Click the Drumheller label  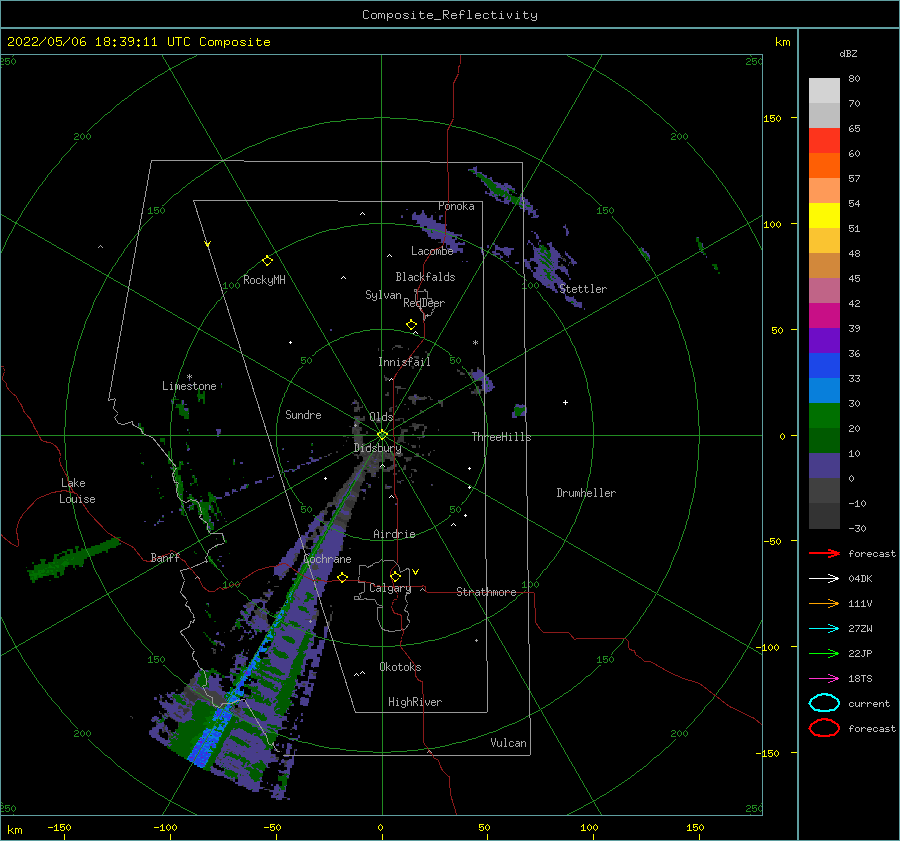(x=586, y=493)
